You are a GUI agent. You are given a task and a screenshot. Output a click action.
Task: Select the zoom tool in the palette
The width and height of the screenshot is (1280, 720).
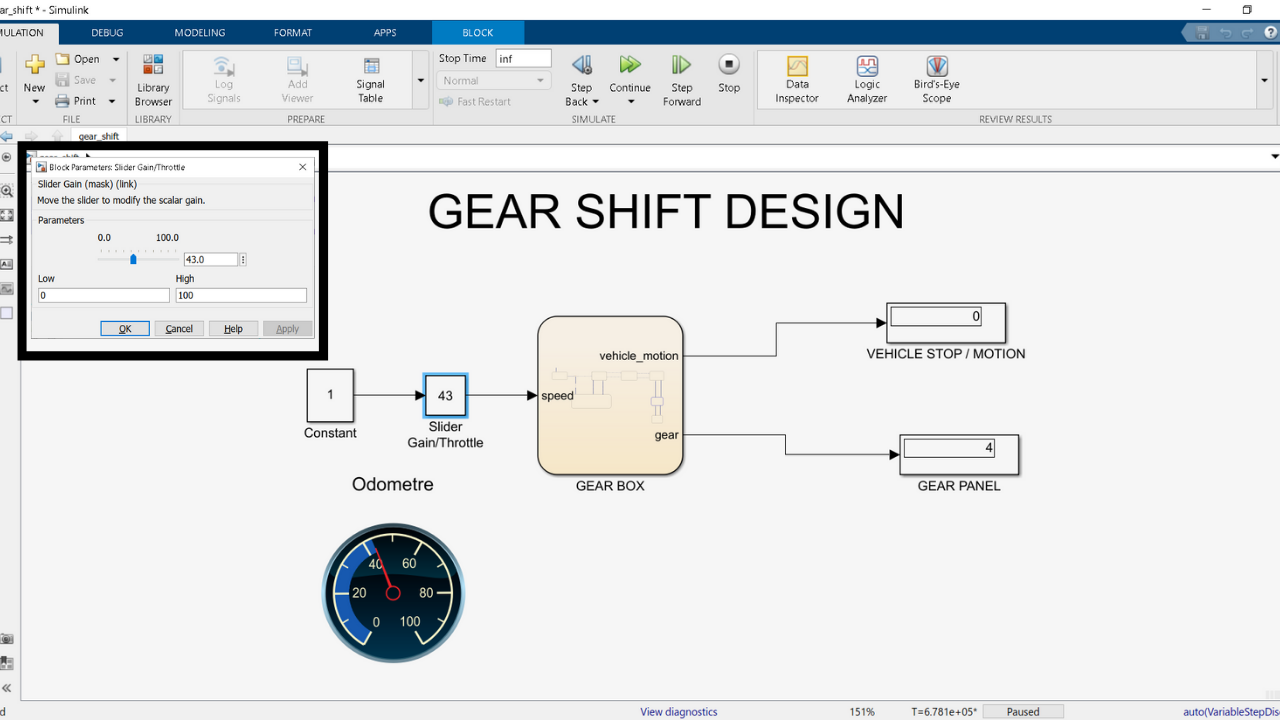(x=6, y=190)
